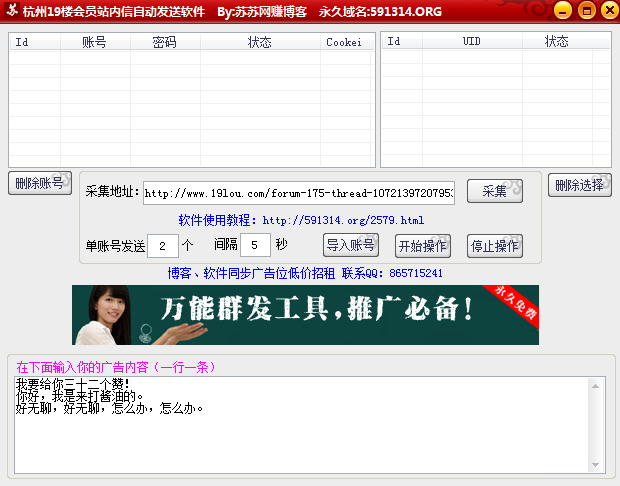Click the line 我要给你三十二个赞!
The width and height of the screenshot is (620, 486).
coord(72,384)
